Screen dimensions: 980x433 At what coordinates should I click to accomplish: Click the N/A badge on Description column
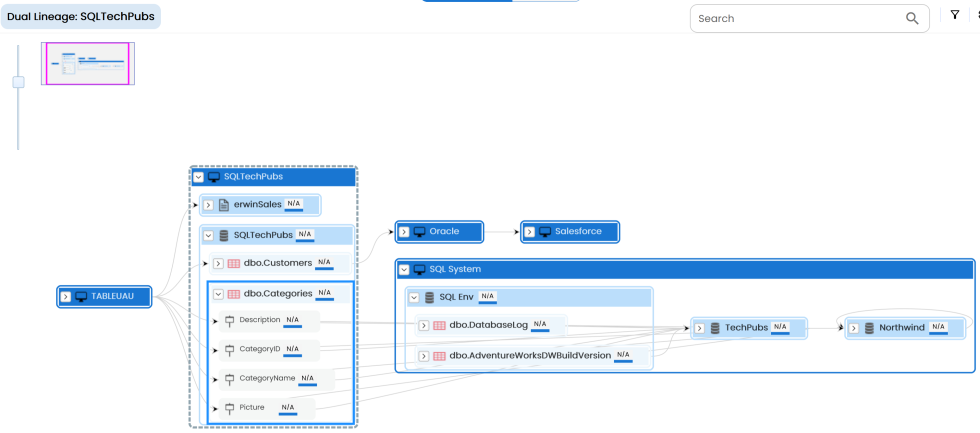pos(292,320)
